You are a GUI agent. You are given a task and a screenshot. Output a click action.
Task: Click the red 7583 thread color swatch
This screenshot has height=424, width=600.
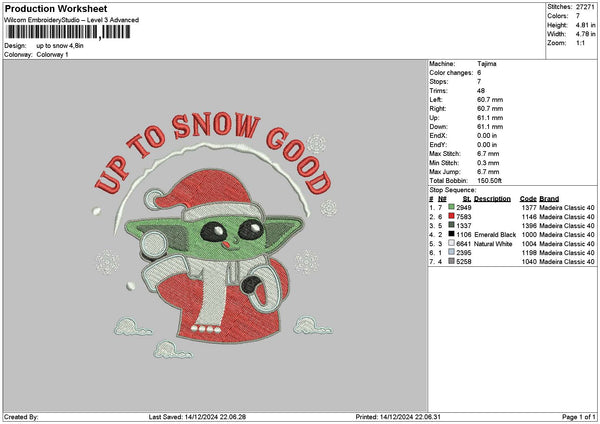(452, 216)
